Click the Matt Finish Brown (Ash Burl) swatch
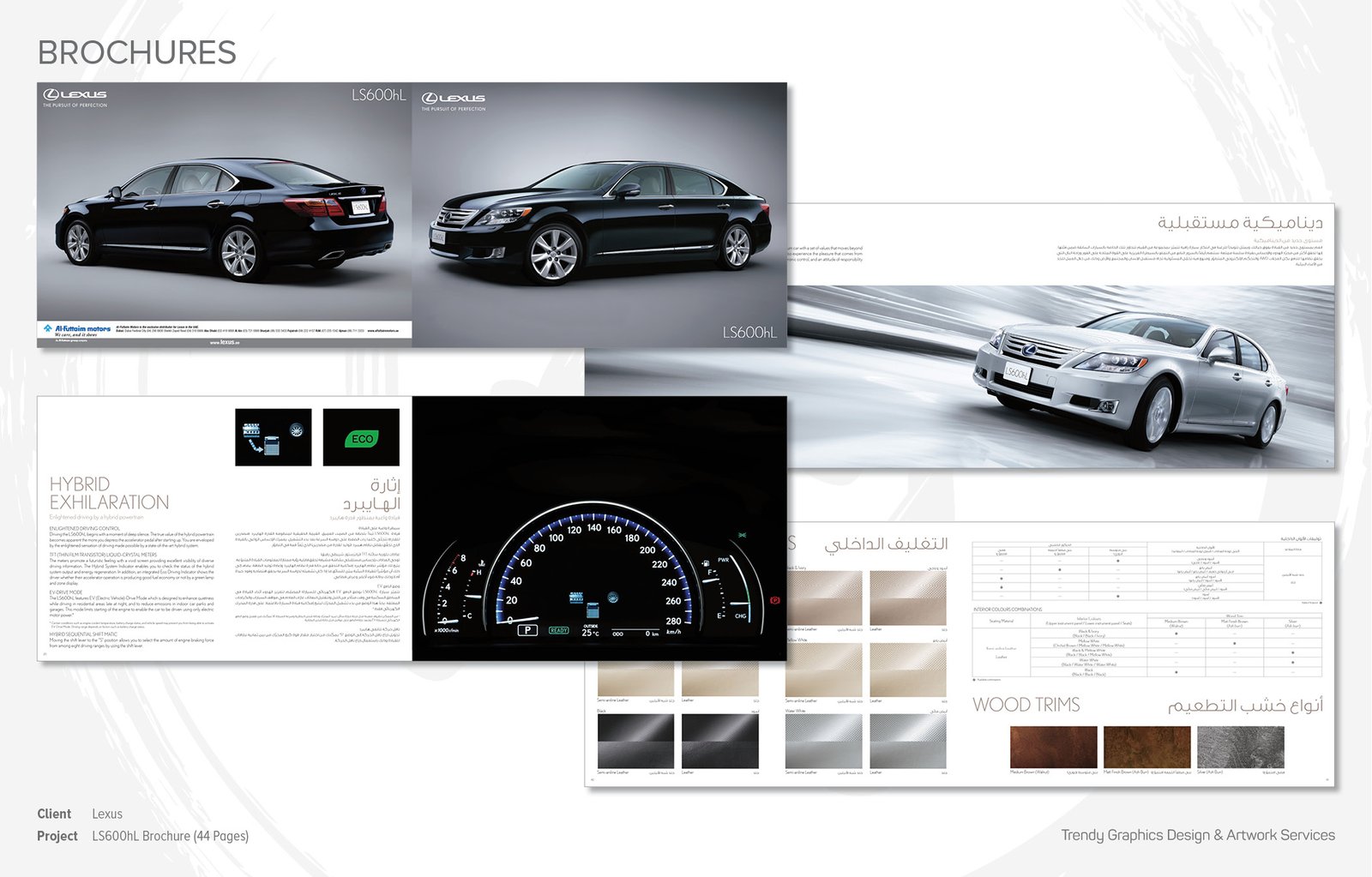This screenshot has height=877, width=1372. (x=1146, y=747)
